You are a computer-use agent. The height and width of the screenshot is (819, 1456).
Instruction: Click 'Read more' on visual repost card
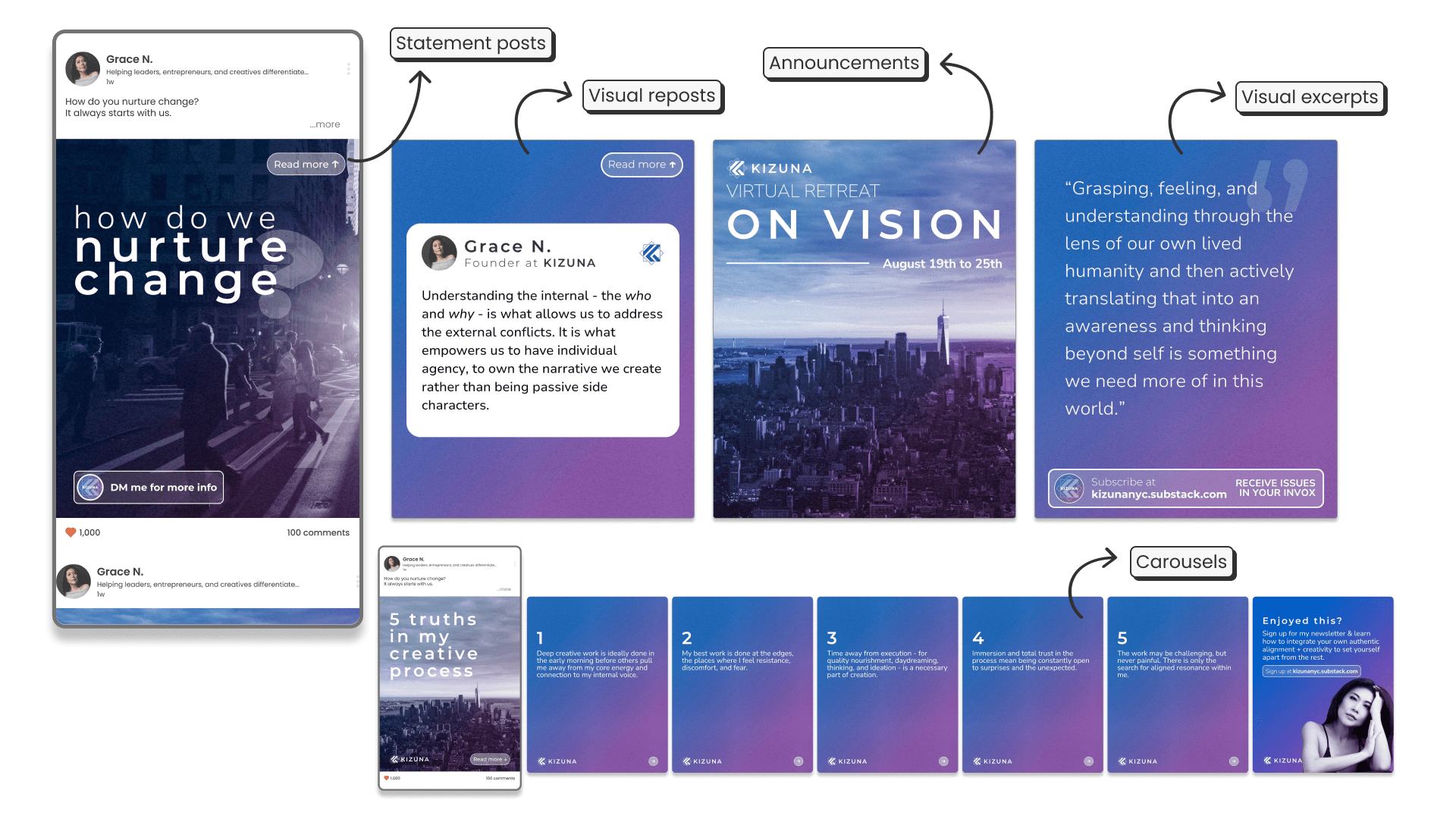641,164
